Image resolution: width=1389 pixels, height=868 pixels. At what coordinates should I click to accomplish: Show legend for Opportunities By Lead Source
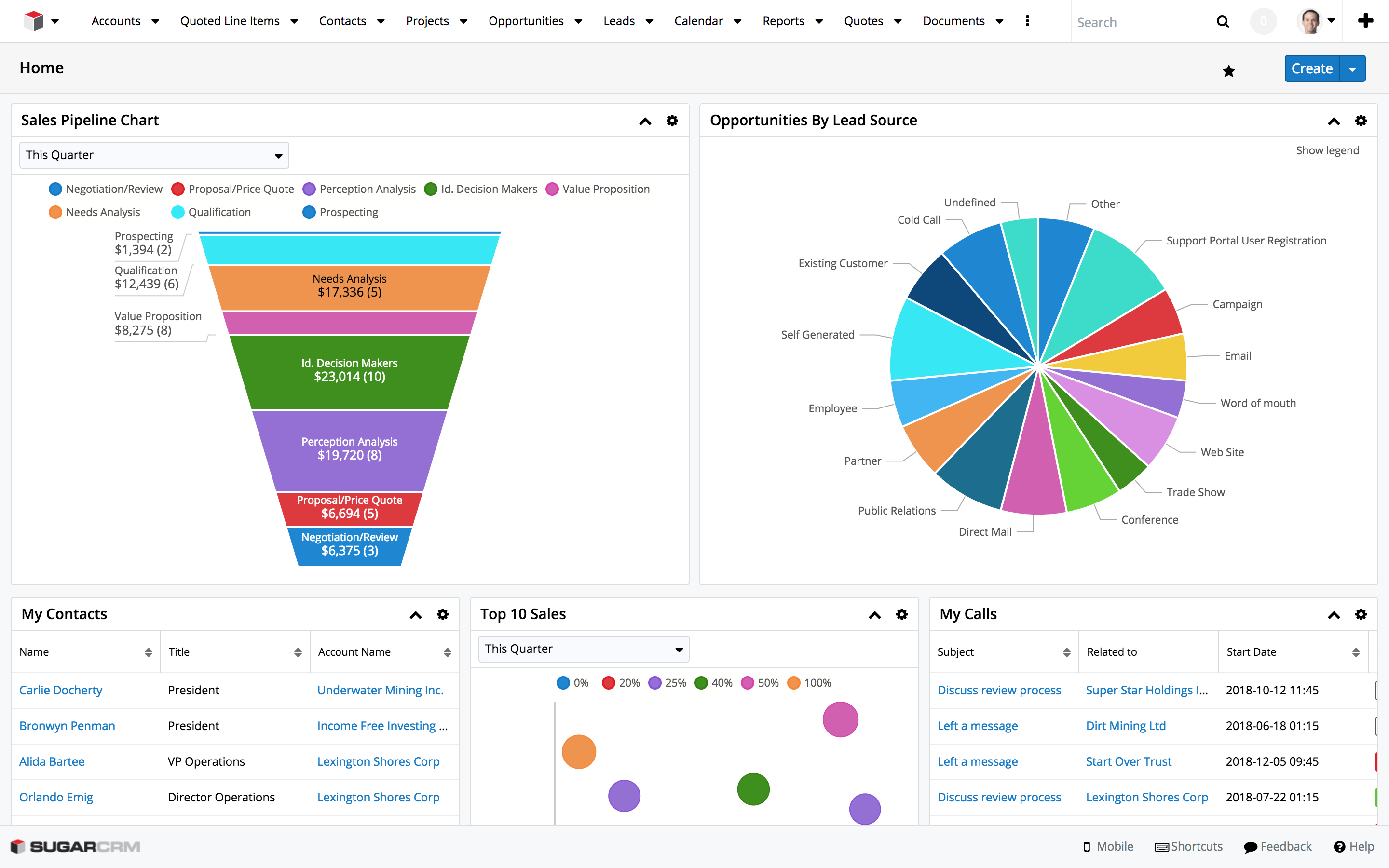1326,150
